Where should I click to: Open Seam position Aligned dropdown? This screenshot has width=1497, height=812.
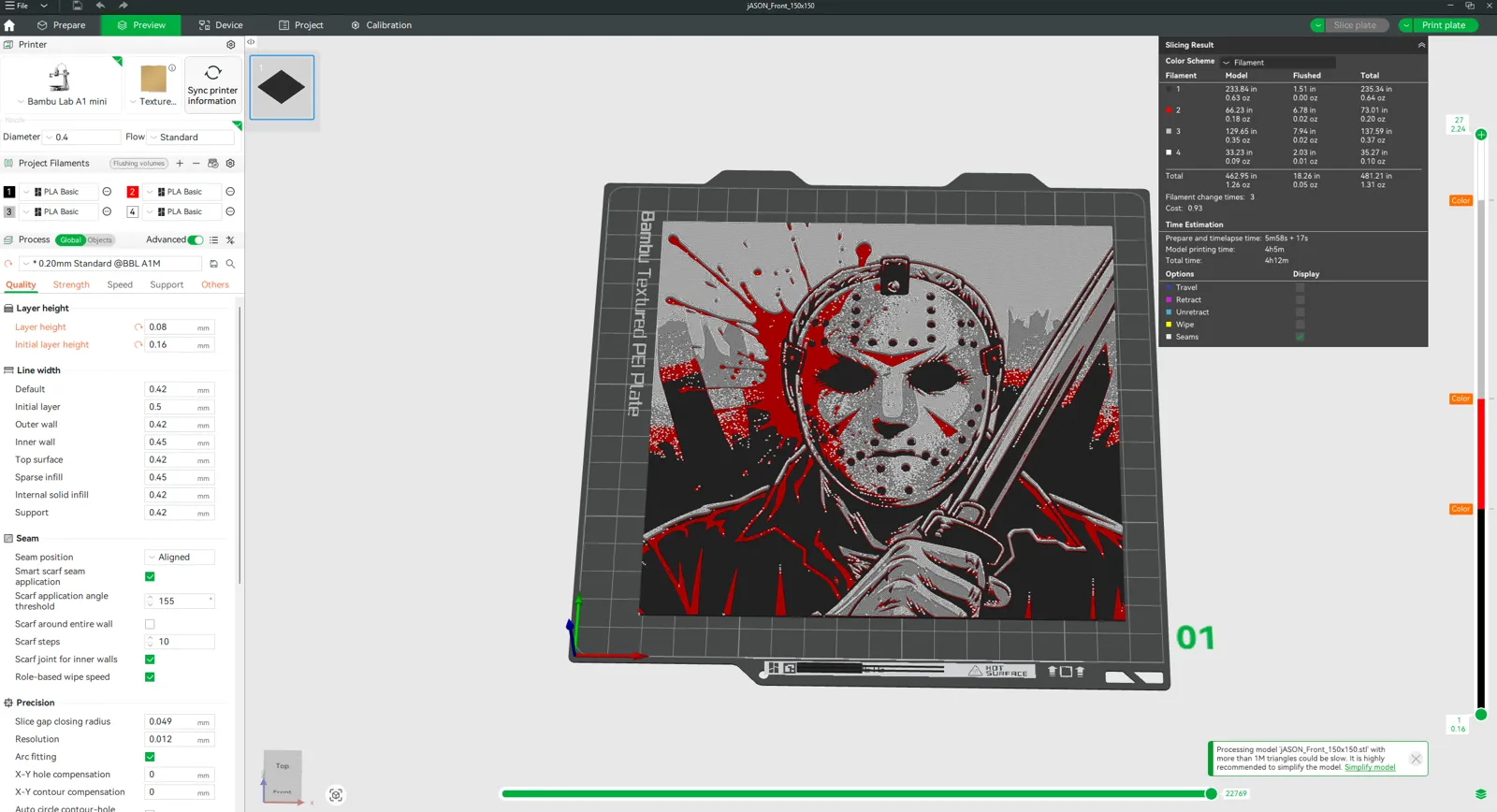180,558
